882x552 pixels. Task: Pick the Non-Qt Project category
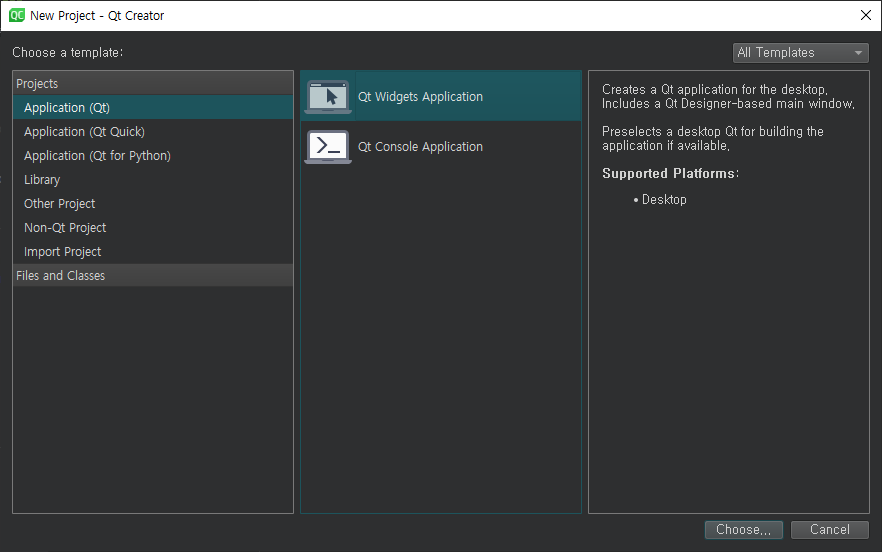152,228
